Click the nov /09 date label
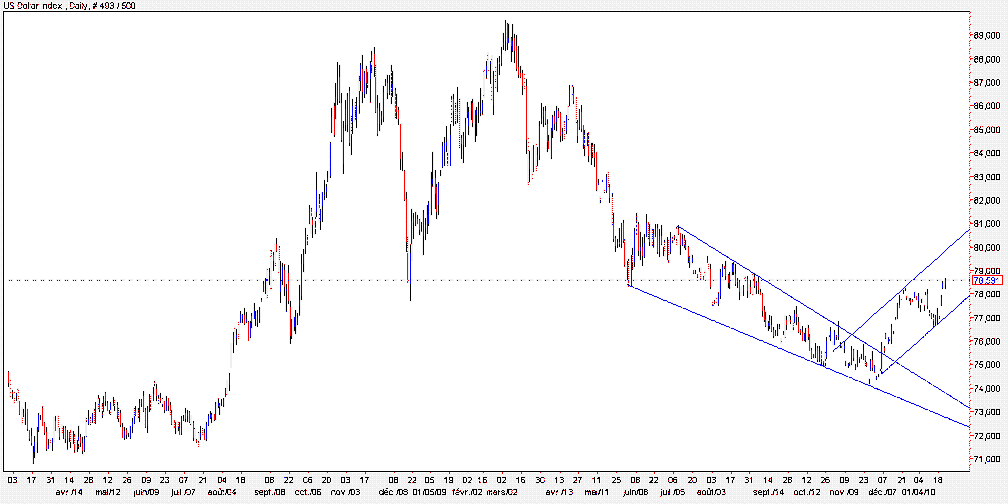 point(845,492)
